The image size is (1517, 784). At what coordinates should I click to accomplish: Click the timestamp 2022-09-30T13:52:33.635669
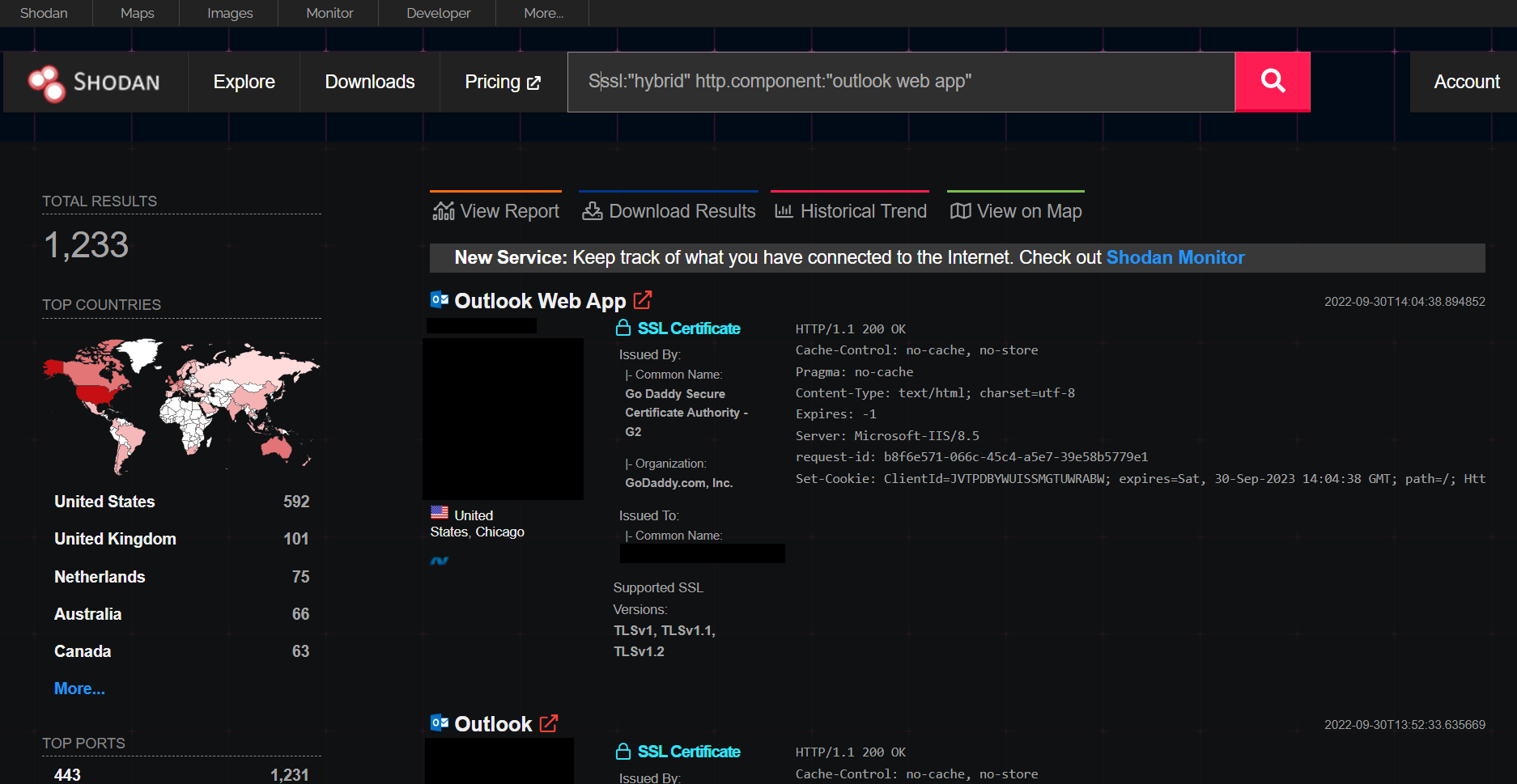point(1404,725)
